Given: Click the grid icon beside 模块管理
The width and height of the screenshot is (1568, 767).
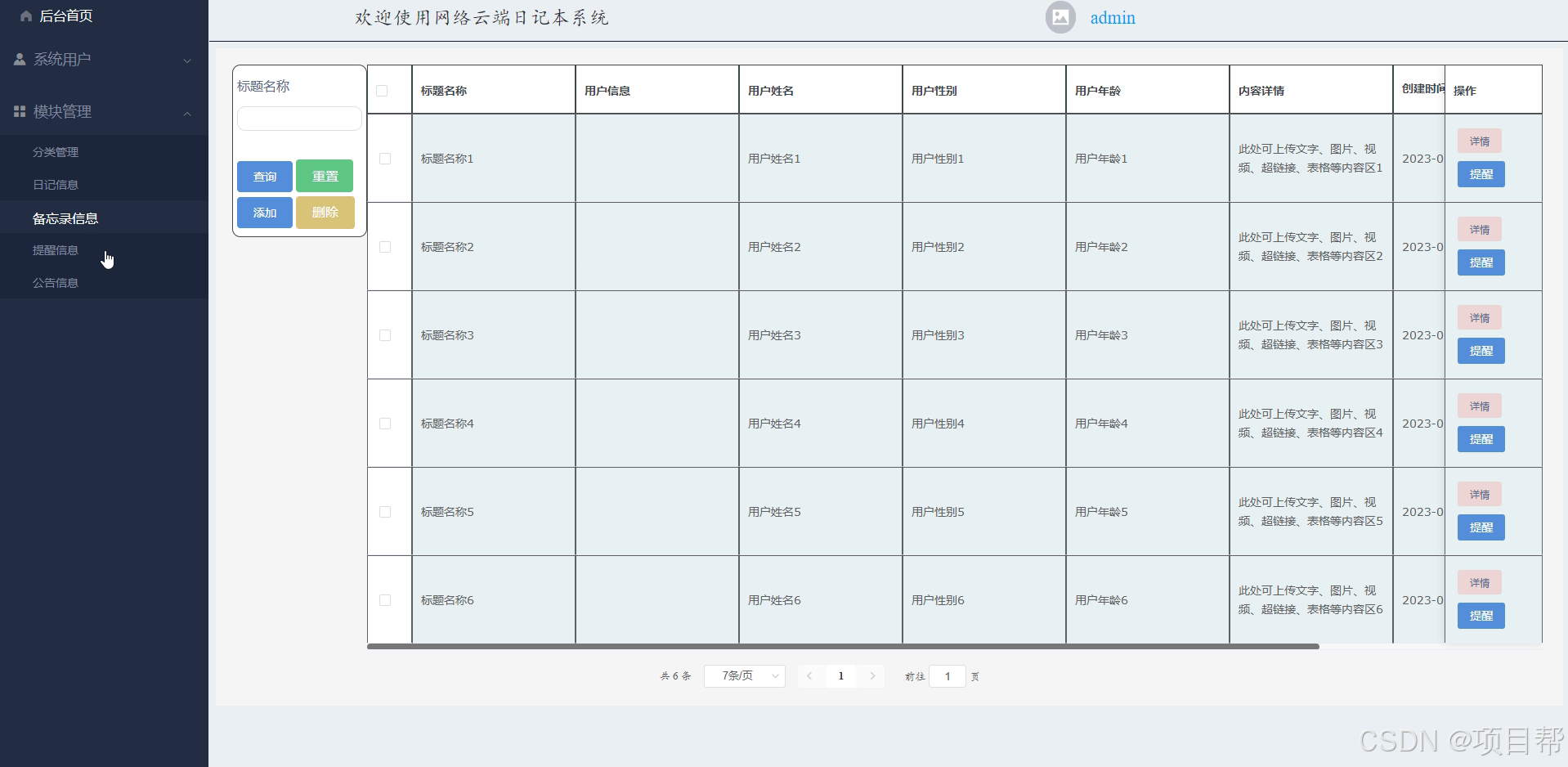Looking at the screenshot, I should [x=20, y=111].
